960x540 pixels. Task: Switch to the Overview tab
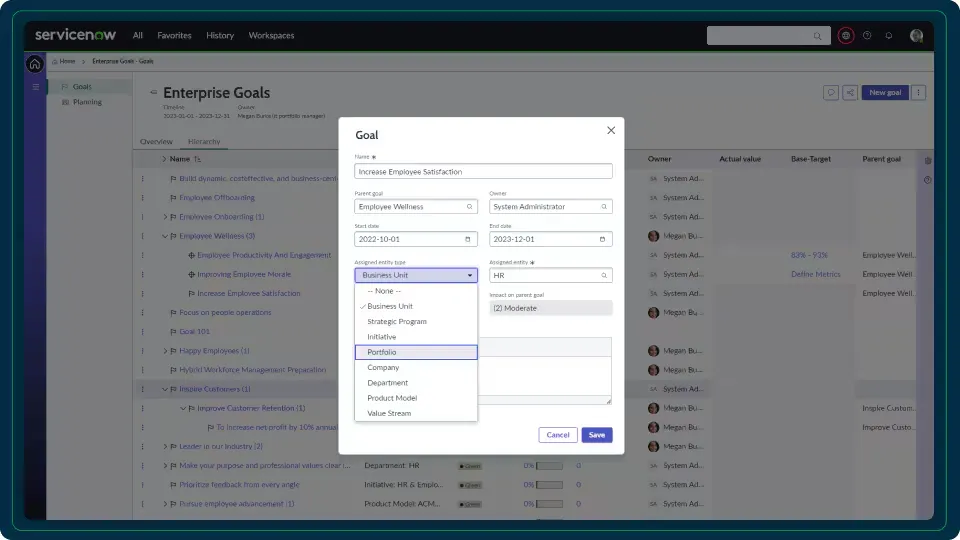click(x=156, y=141)
